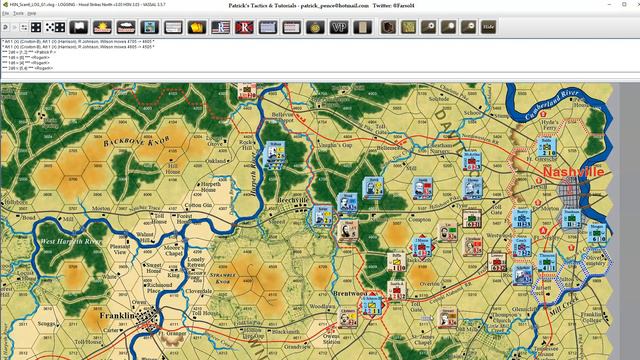
Task: Open the File menu
Action: 5,13
